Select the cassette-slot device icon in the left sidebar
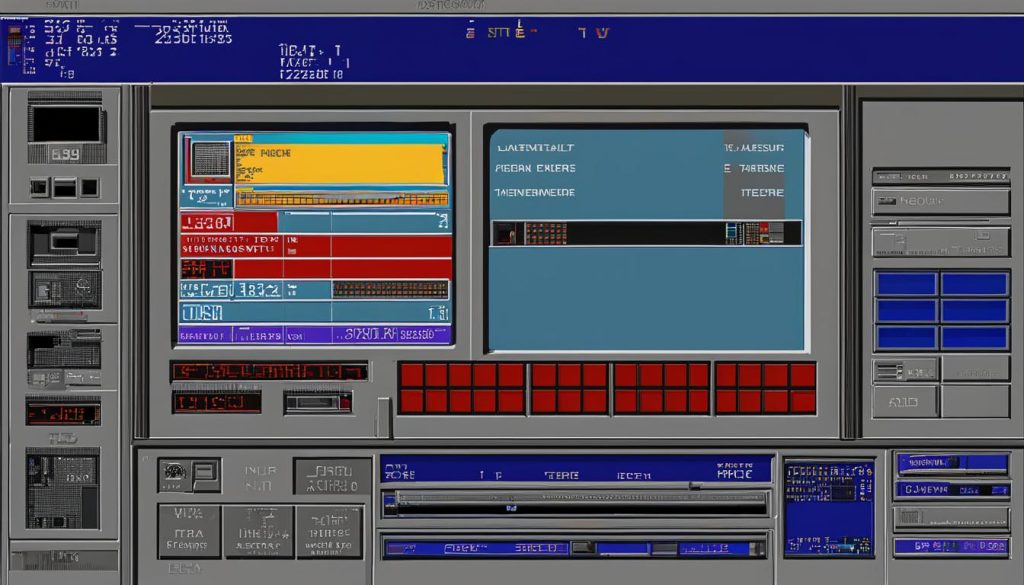 (x=65, y=244)
